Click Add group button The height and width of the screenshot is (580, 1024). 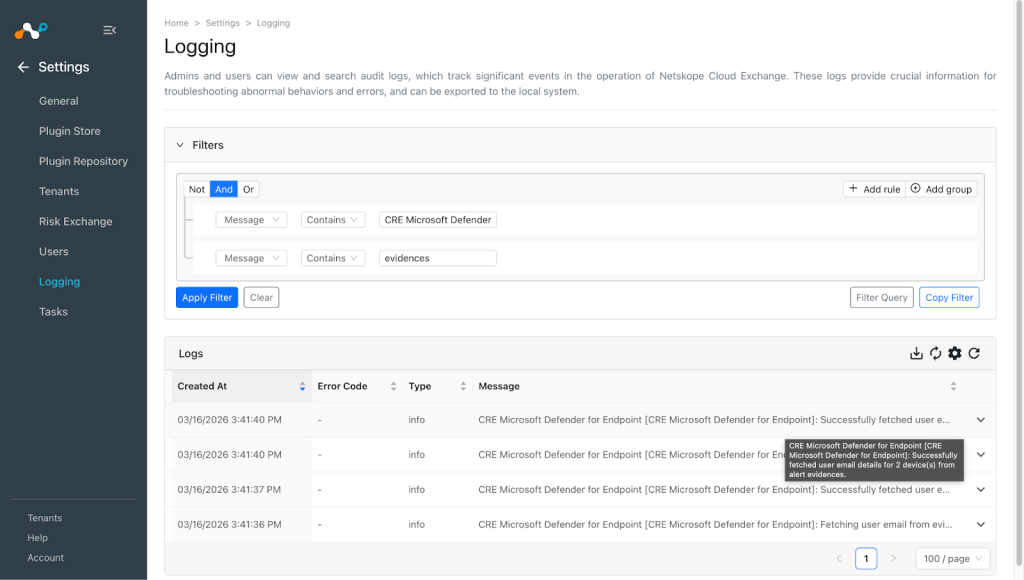[941, 189]
